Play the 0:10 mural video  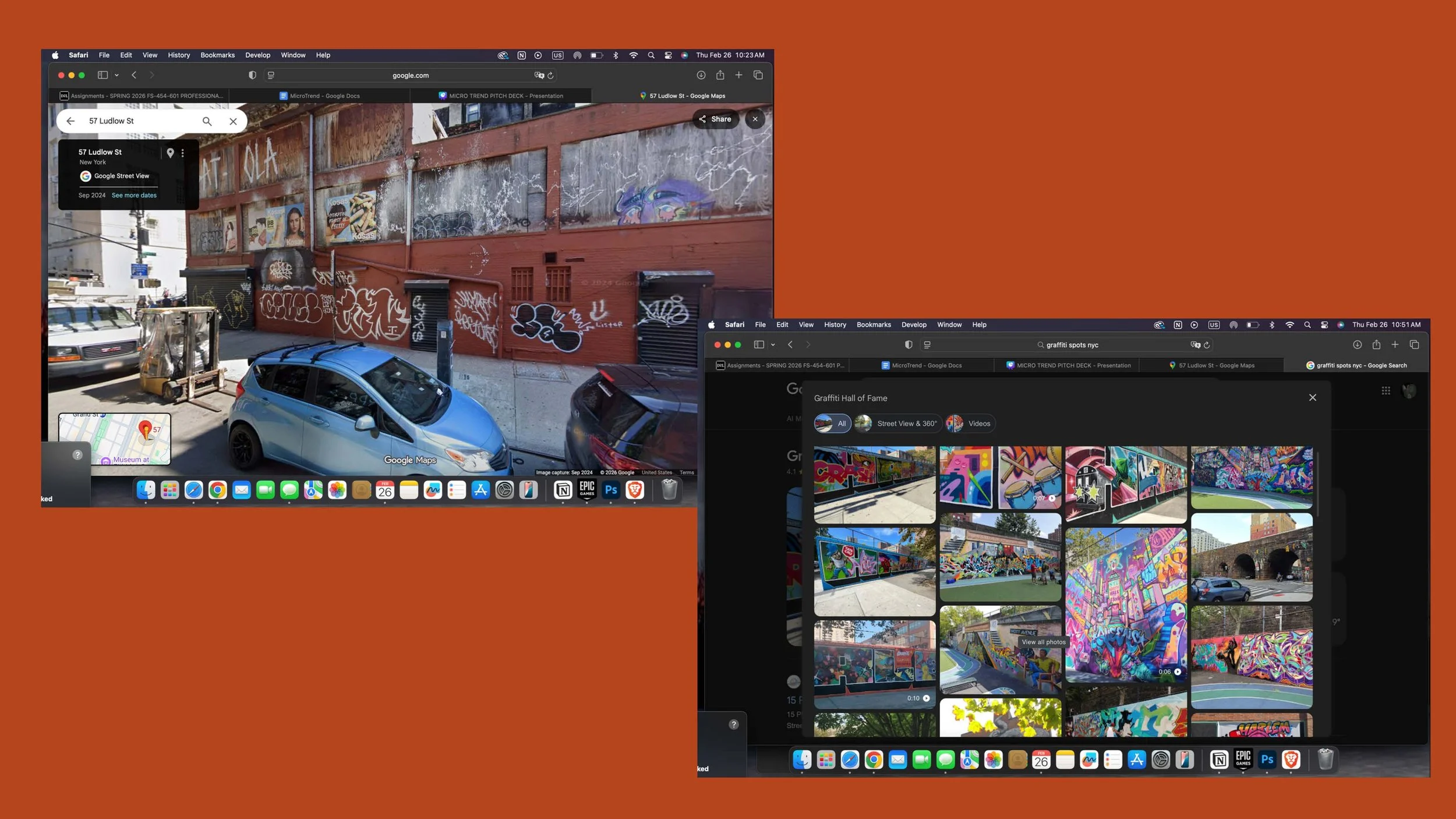[x=875, y=664]
